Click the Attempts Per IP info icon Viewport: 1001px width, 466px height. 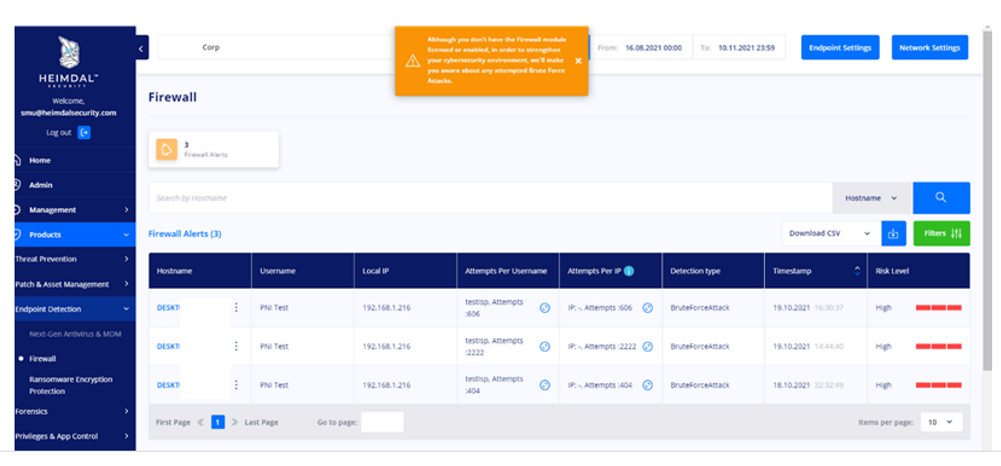(629, 271)
